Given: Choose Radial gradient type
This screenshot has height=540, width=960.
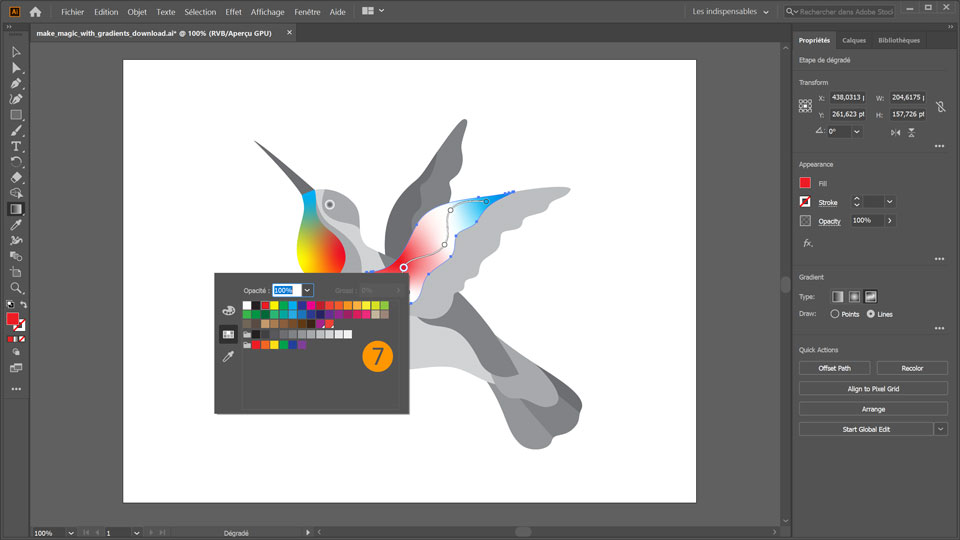Looking at the screenshot, I should 854,297.
